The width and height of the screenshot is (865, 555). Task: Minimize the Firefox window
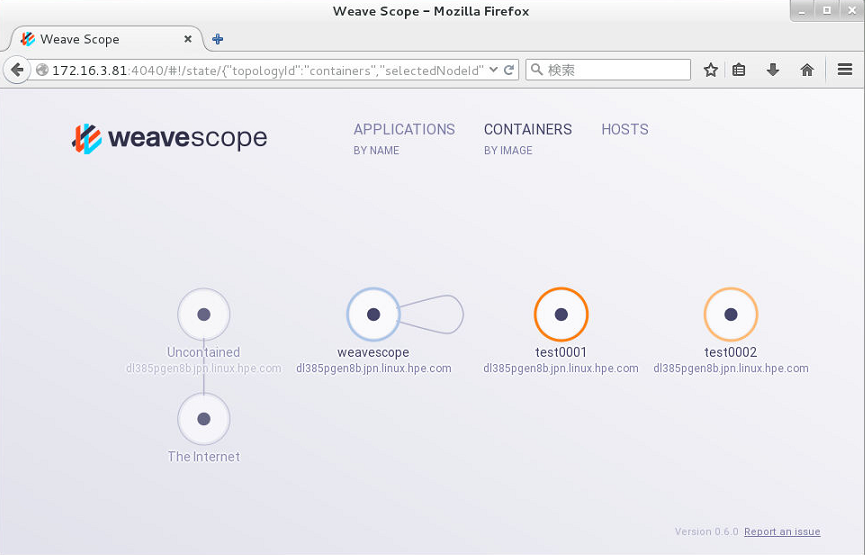(802, 11)
